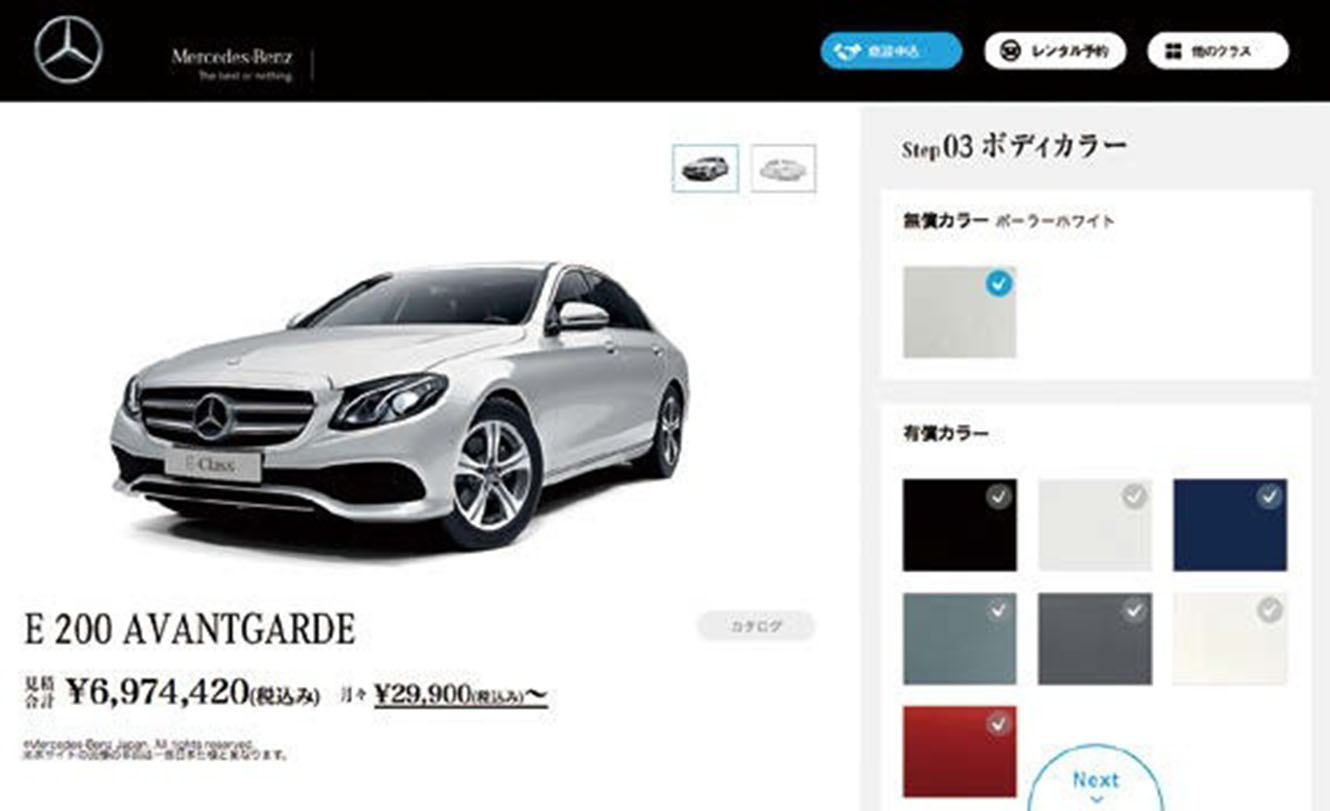
Task: Choose the white swatch between black and navy
Action: pyautogui.click(x=1095, y=525)
